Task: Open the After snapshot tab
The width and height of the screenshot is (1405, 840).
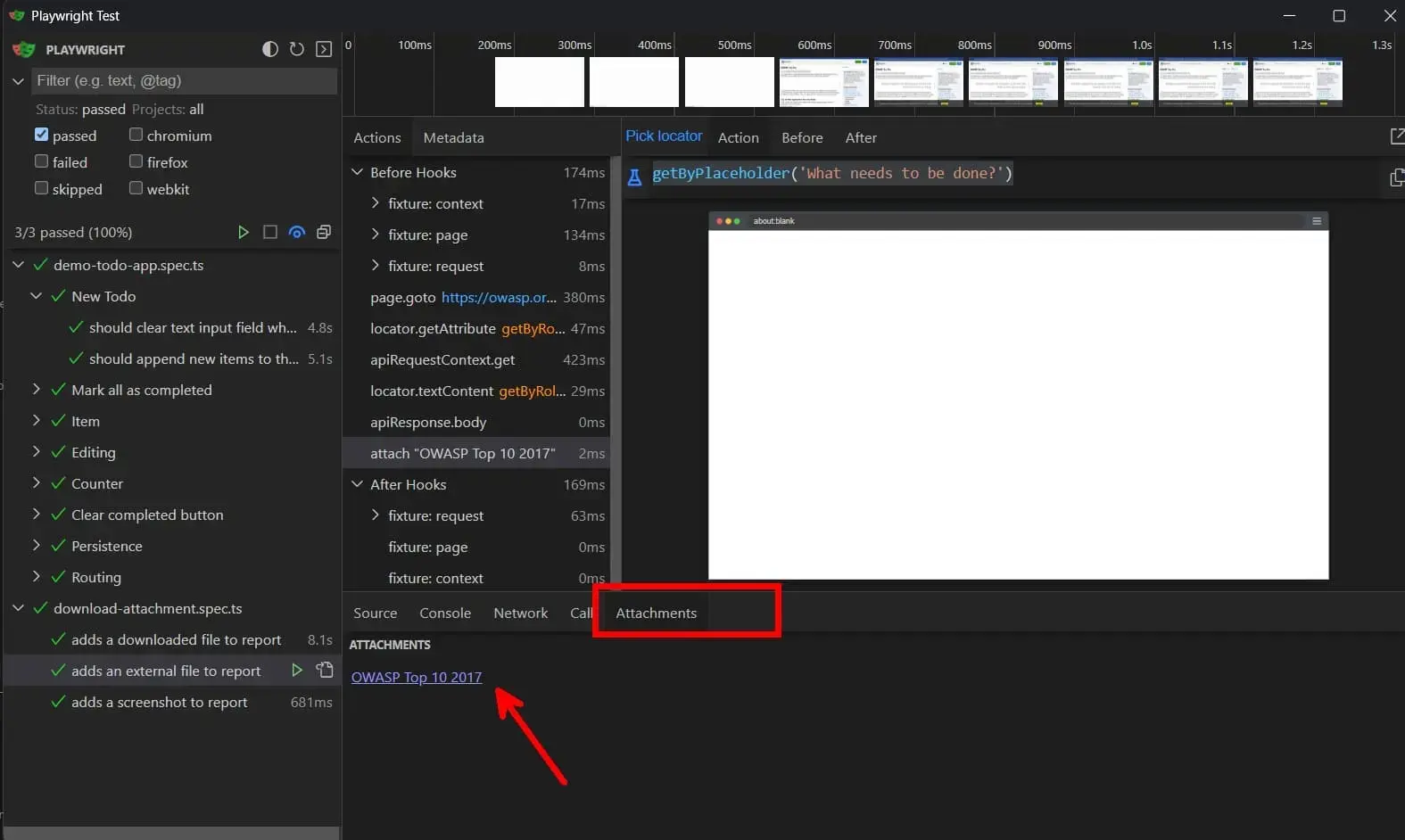Action: 861,137
